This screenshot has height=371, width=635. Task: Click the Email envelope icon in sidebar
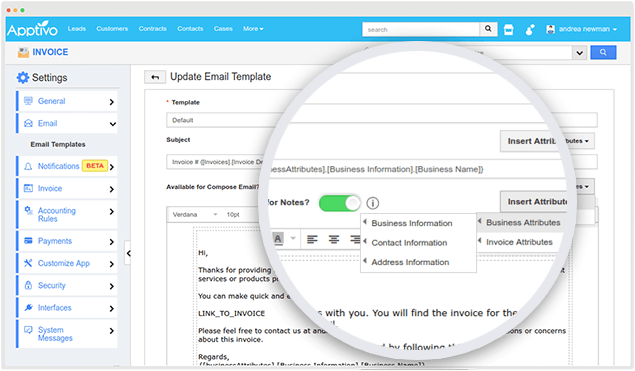click(x=28, y=123)
